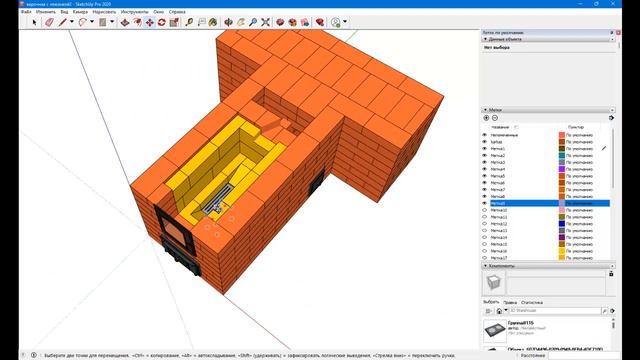Switch to the Правка tab in Components
The width and height of the screenshot is (640, 360).
[x=510, y=302]
